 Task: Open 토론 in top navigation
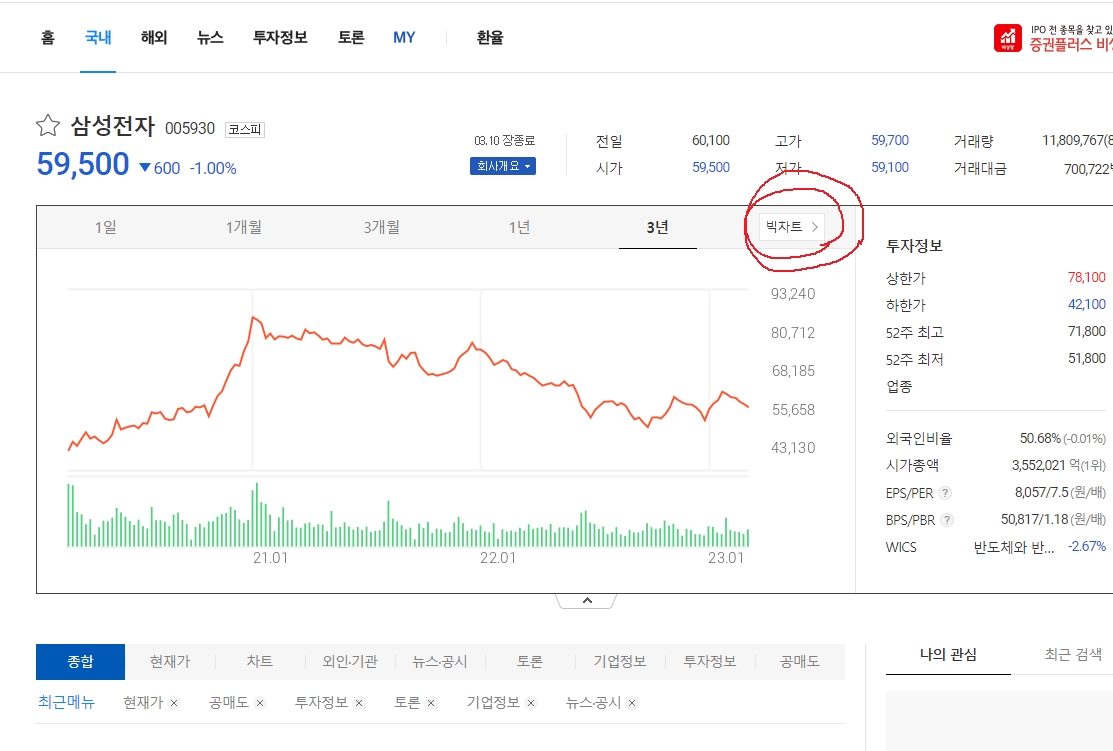click(x=351, y=38)
